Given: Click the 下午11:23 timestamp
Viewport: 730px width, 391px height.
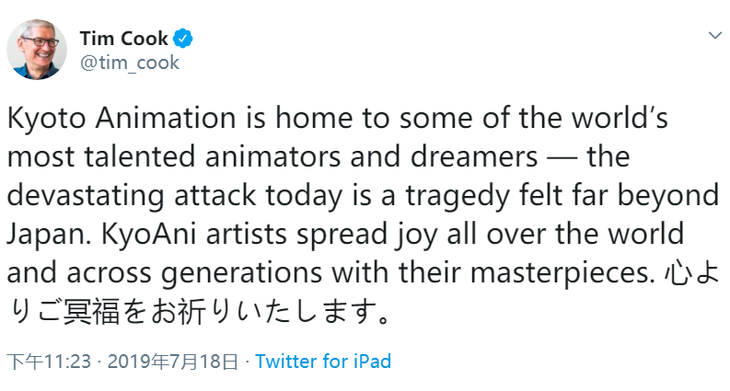Looking at the screenshot, I should coord(49,361).
